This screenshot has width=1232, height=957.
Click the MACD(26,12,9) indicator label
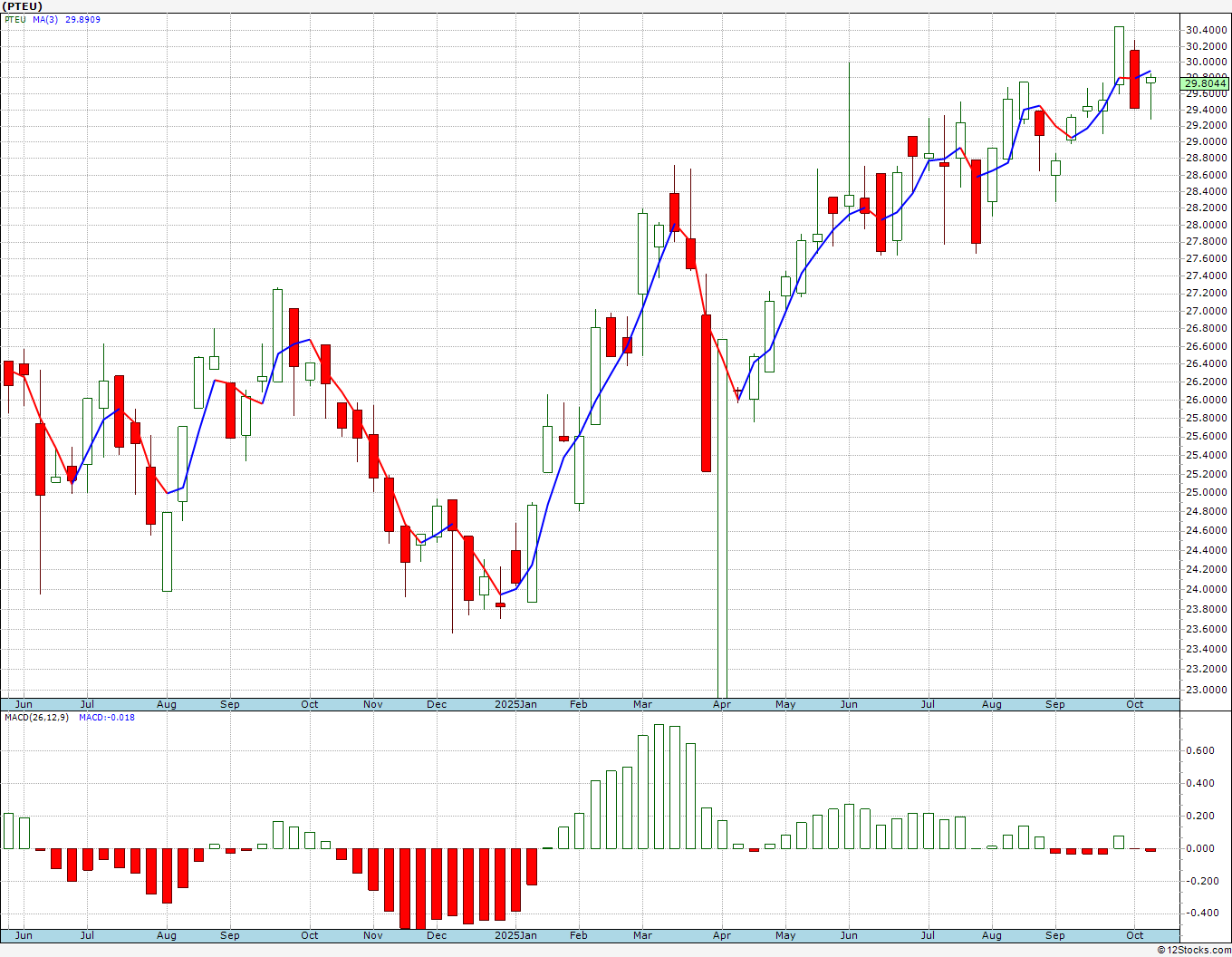(x=36, y=718)
